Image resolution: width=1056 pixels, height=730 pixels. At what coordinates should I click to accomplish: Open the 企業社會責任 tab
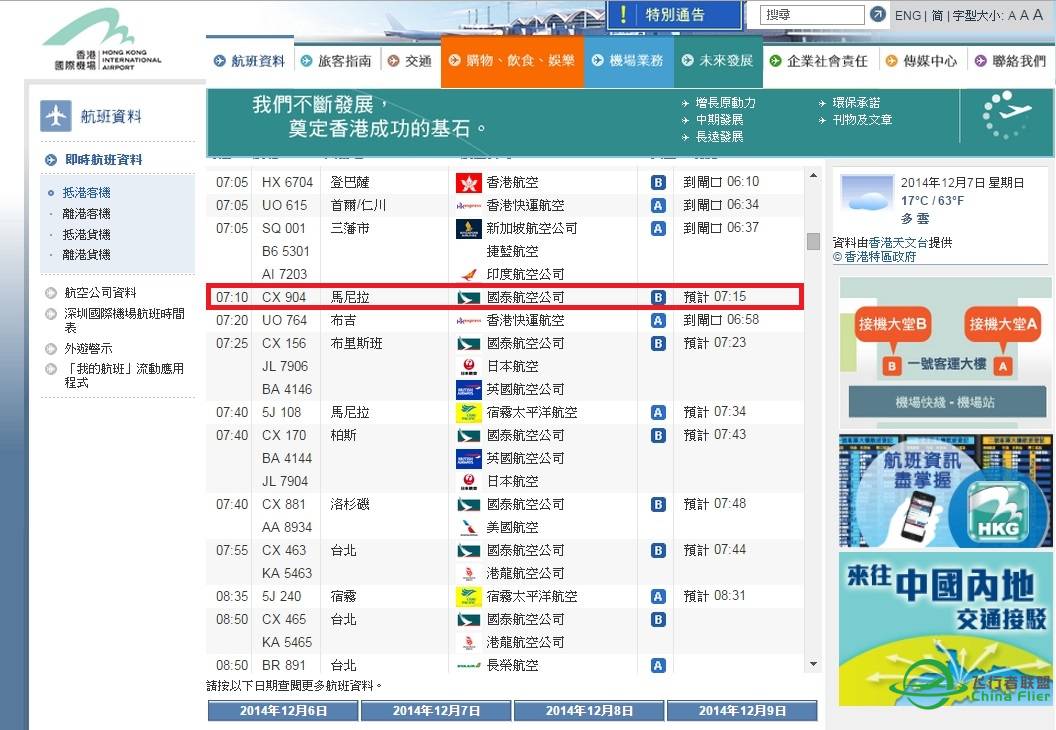pyautogui.click(x=819, y=61)
